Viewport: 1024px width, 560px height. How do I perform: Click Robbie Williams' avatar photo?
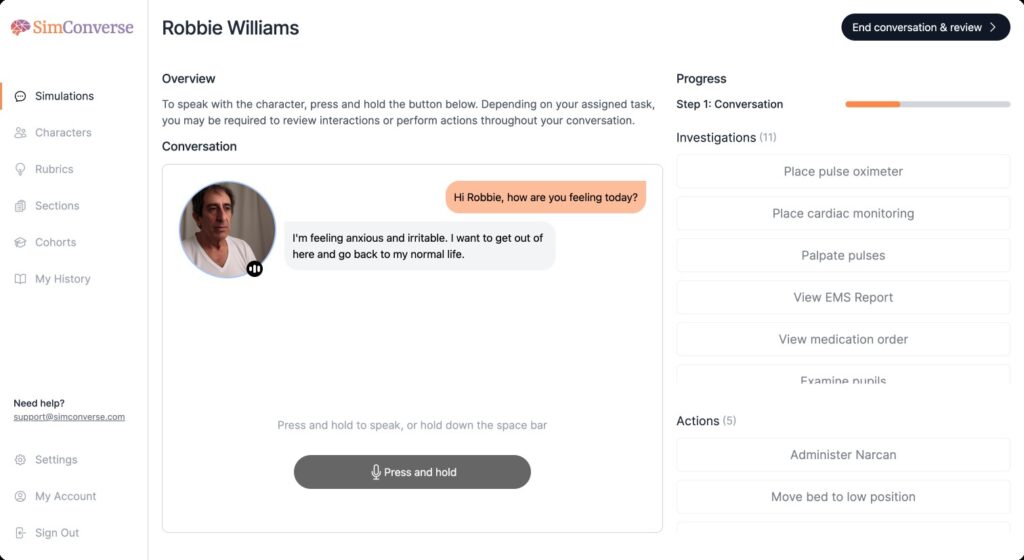pyautogui.click(x=227, y=229)
